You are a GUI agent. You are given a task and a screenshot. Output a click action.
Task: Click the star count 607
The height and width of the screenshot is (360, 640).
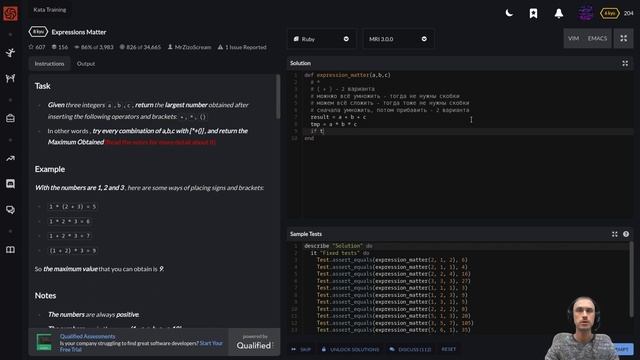(37, 47)
